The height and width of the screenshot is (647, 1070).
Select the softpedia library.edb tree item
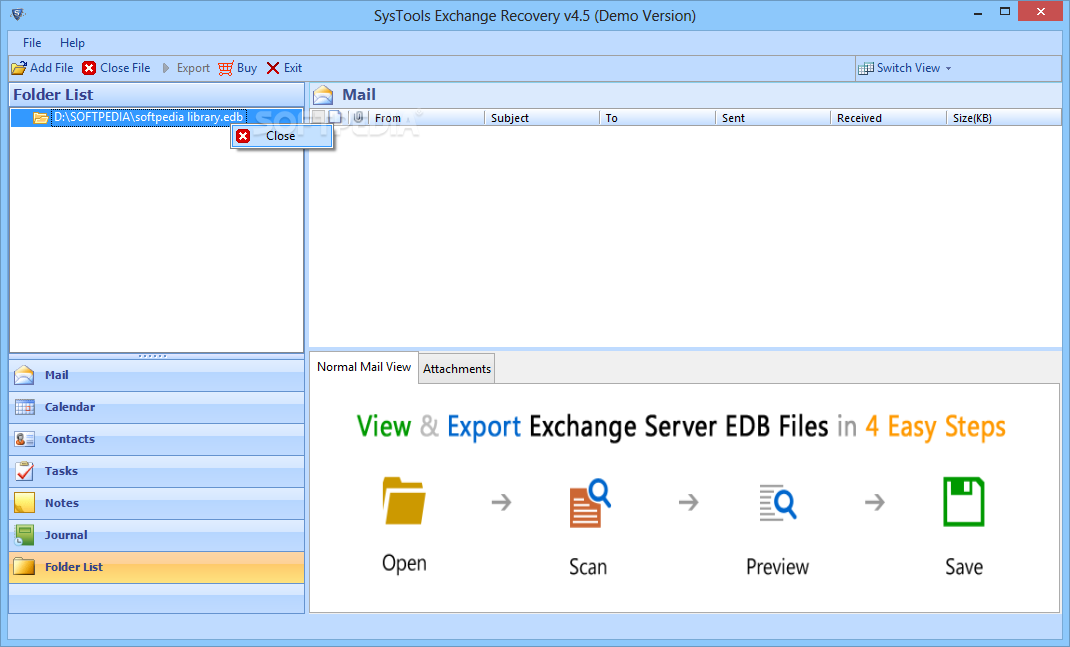148,117
